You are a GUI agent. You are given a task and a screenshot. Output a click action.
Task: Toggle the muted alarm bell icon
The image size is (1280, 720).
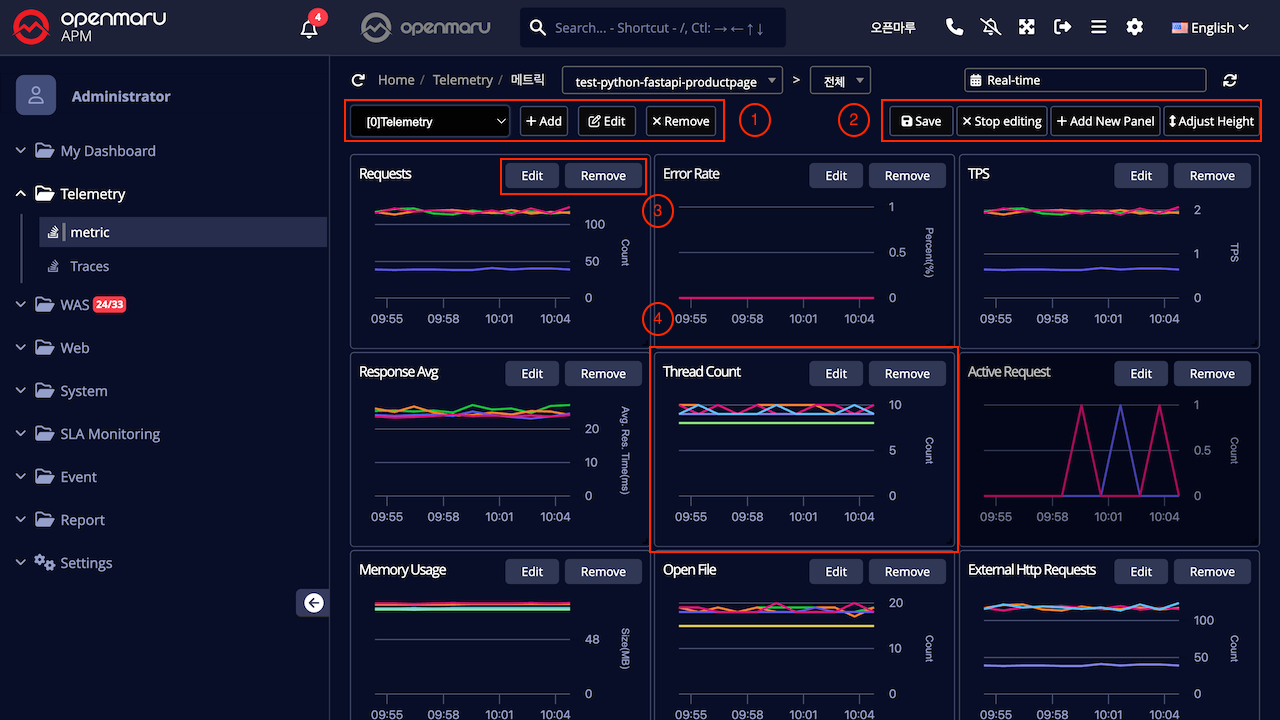pyautogui.click(x=990, y=28)
